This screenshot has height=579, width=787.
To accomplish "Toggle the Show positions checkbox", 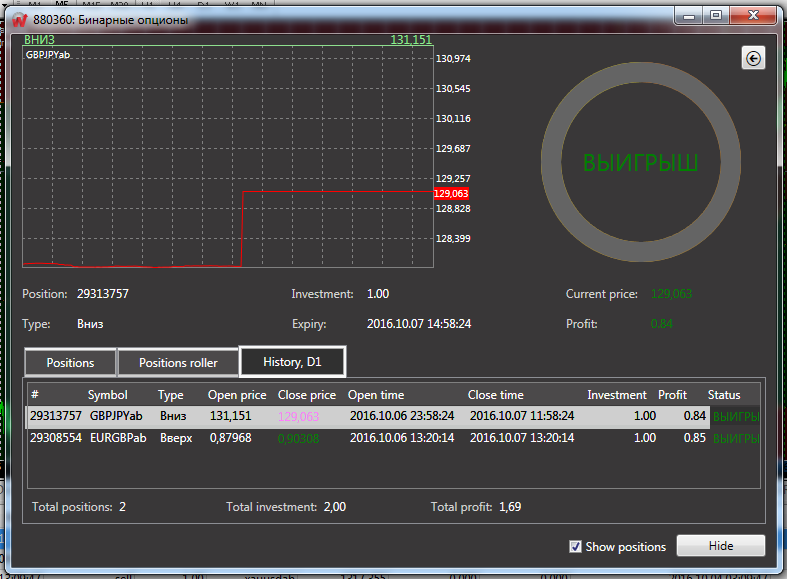I will [x=575, y=546].
